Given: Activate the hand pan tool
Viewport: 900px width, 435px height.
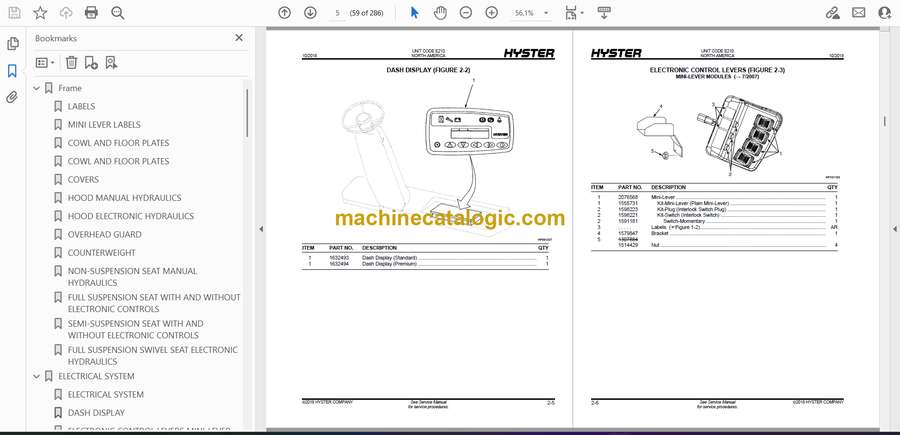Looking at the screenshot, I should (440, 13).
